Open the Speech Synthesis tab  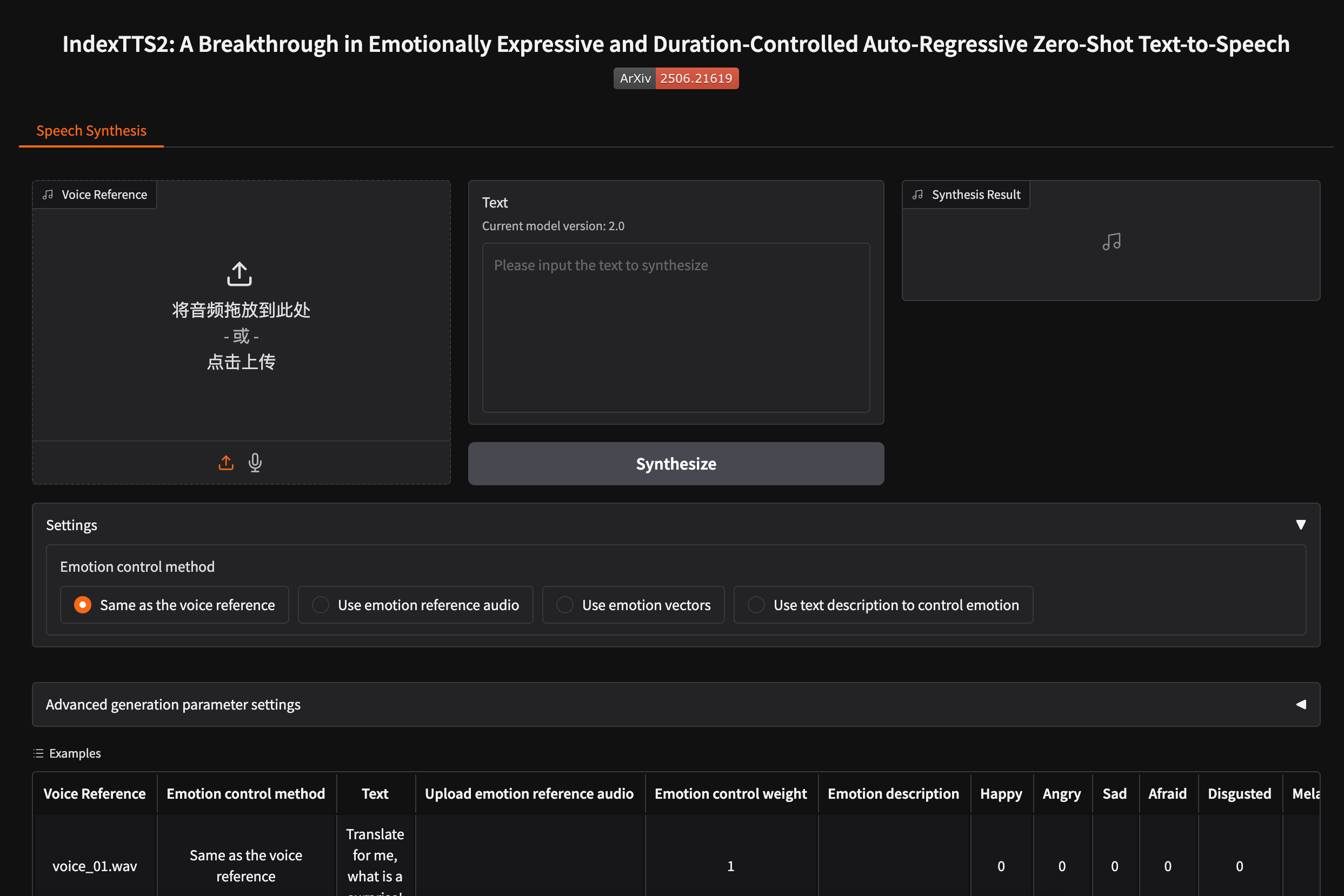coord(91,131)
